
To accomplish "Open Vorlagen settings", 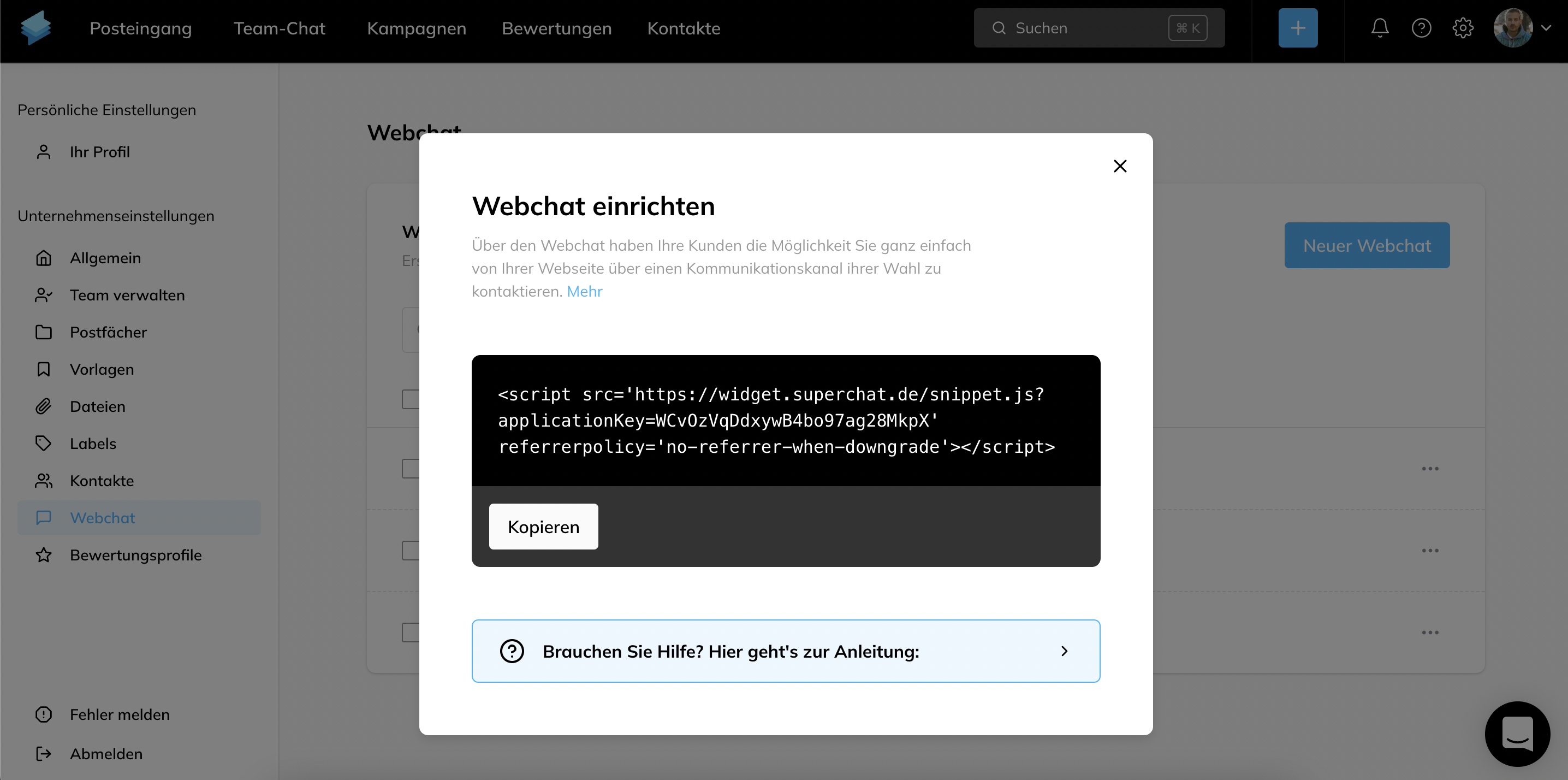I will pyautogui.click(x=102, y=370).
